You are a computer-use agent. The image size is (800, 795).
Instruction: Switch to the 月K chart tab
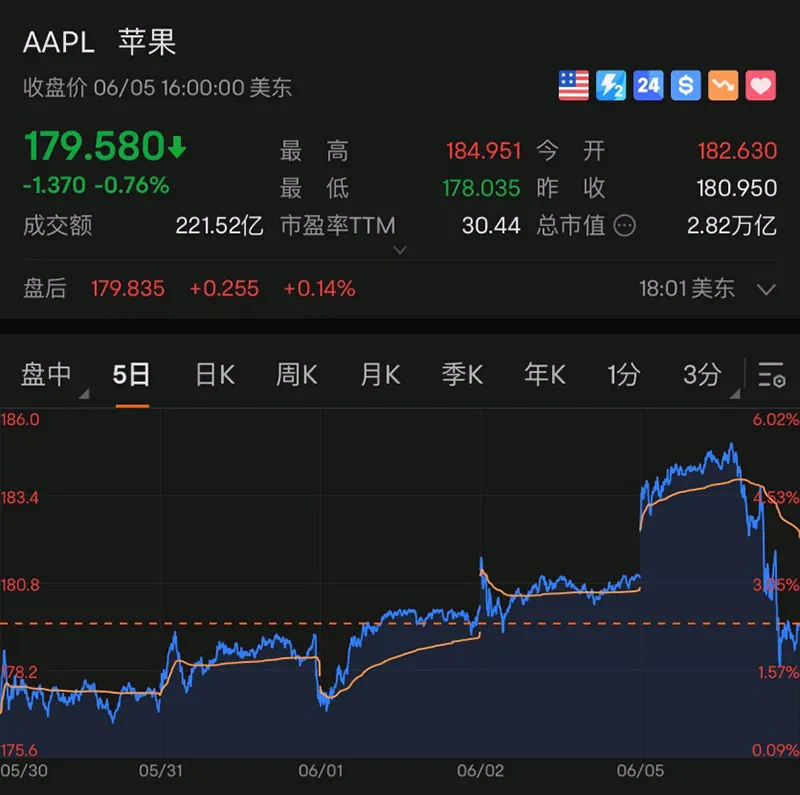click(381, 375)
